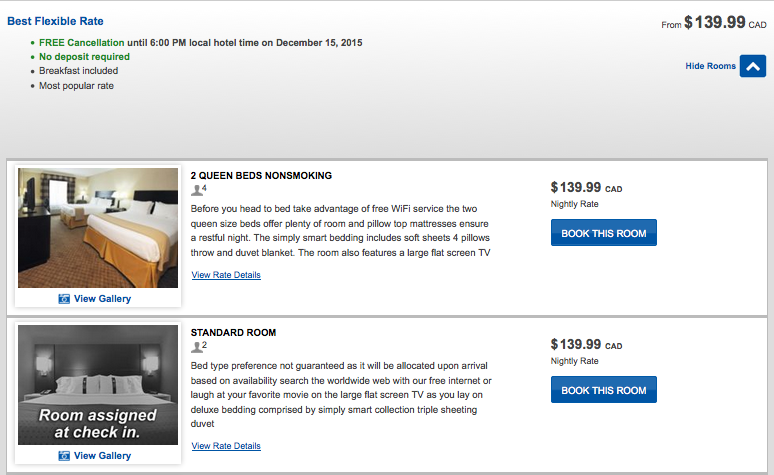Open the 2 Queen Beds room photo

click(x=98, y=228)
